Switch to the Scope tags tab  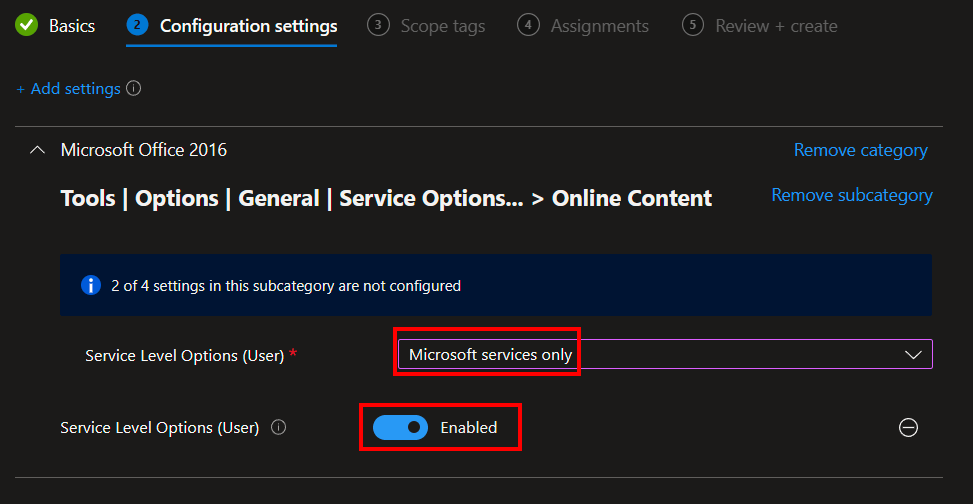click(442, 25)
